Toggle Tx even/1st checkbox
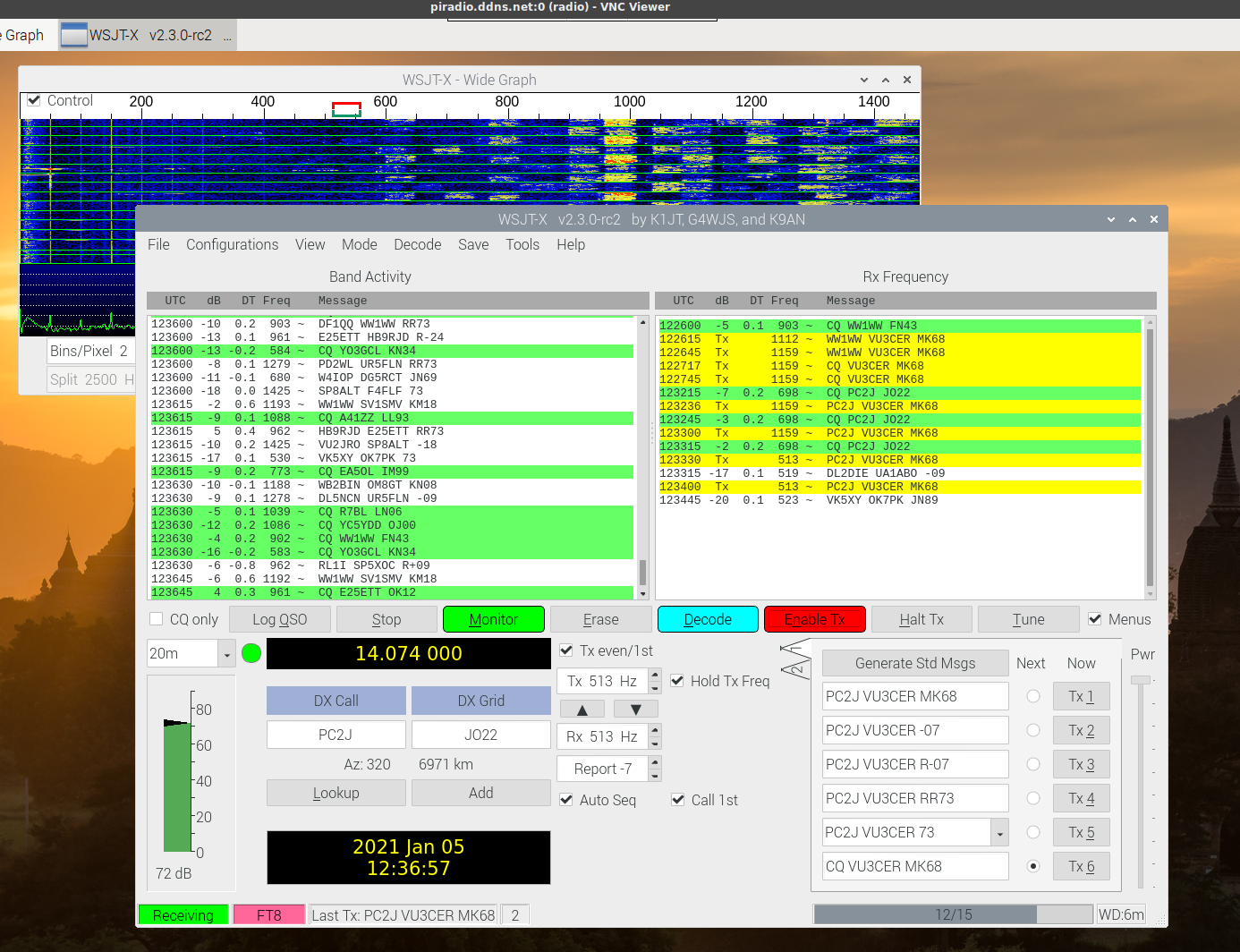Viewport: 1240px width, 952px height. point(566,650)
